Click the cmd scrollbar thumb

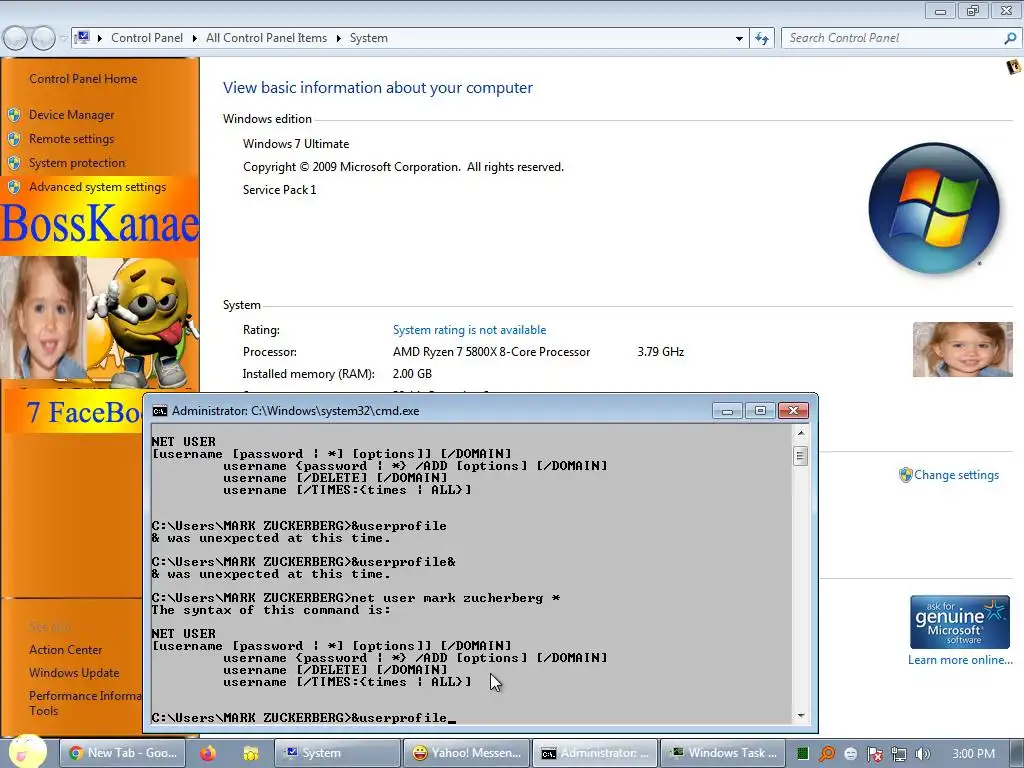pyautogui.click(x=801, y=456)
